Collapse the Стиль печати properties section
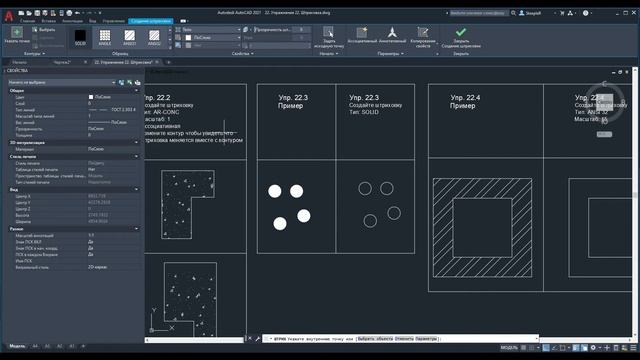640x360 pixels. pos(136,156)
